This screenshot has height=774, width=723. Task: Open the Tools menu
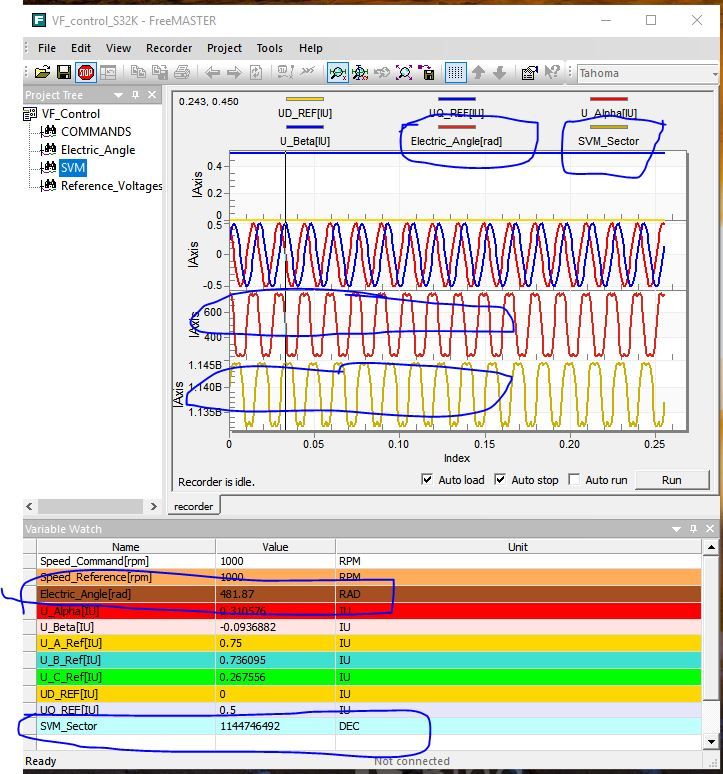click(269, 48)
